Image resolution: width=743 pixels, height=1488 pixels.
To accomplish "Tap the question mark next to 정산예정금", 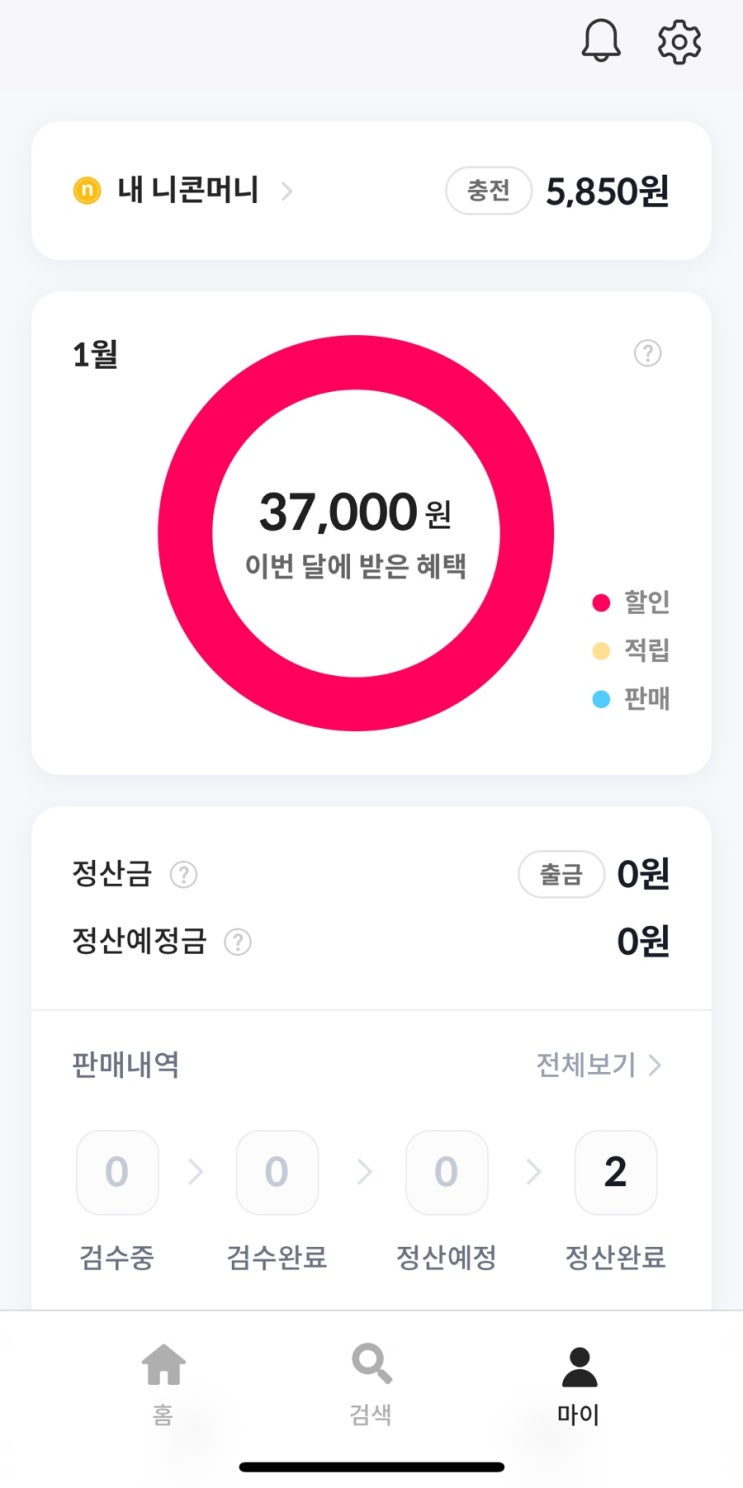I will (x=237, y=942).
